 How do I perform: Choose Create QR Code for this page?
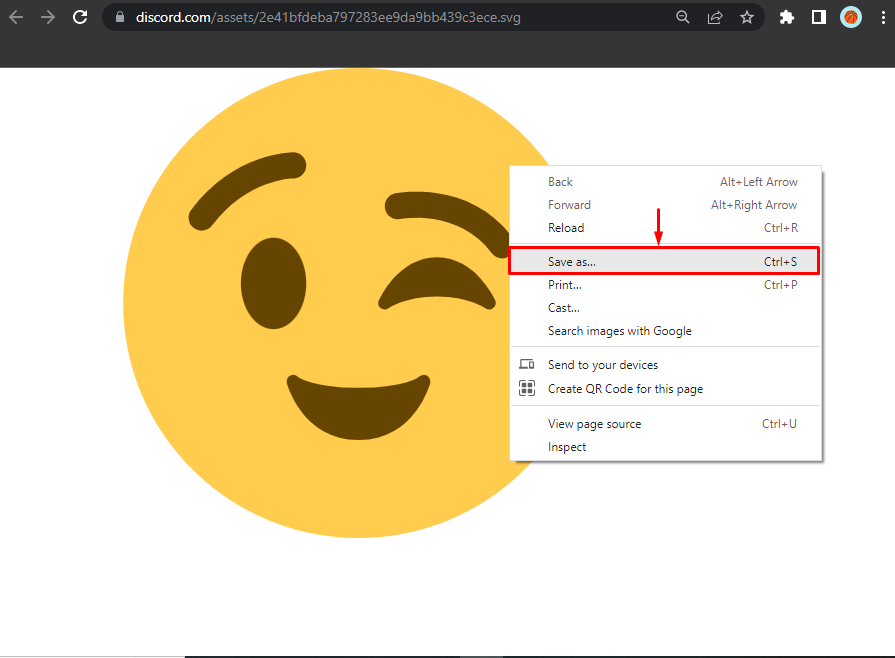[x=666, y=388]
